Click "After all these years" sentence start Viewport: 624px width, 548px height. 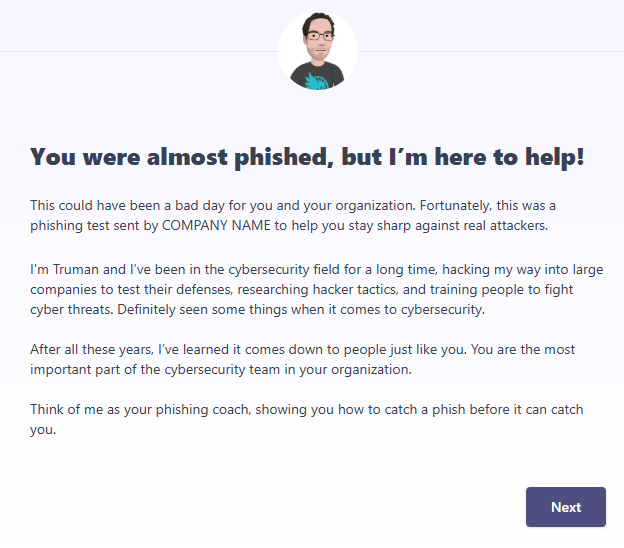91,349
